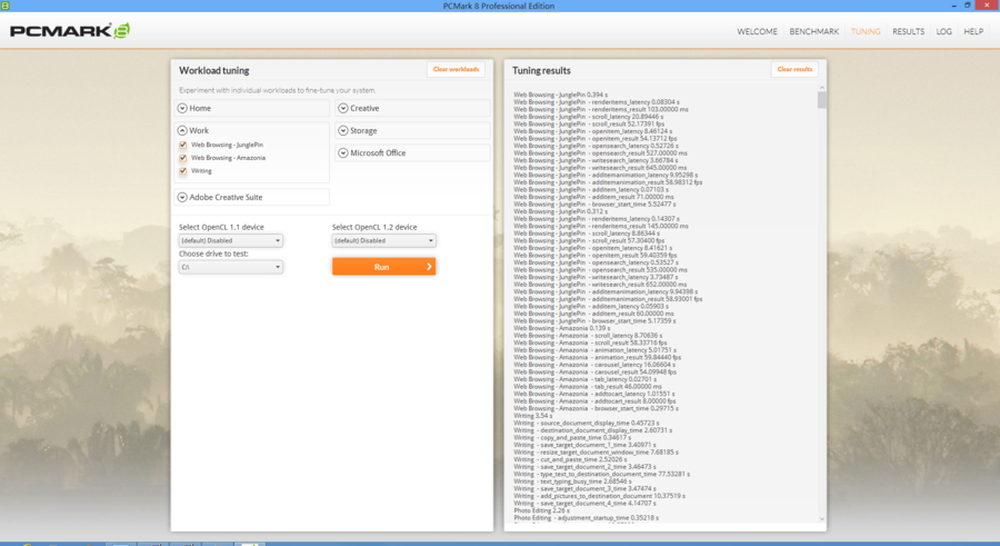
Task: Uncheck Web Browsing - Amazonia workload
Action: [183, 158]
